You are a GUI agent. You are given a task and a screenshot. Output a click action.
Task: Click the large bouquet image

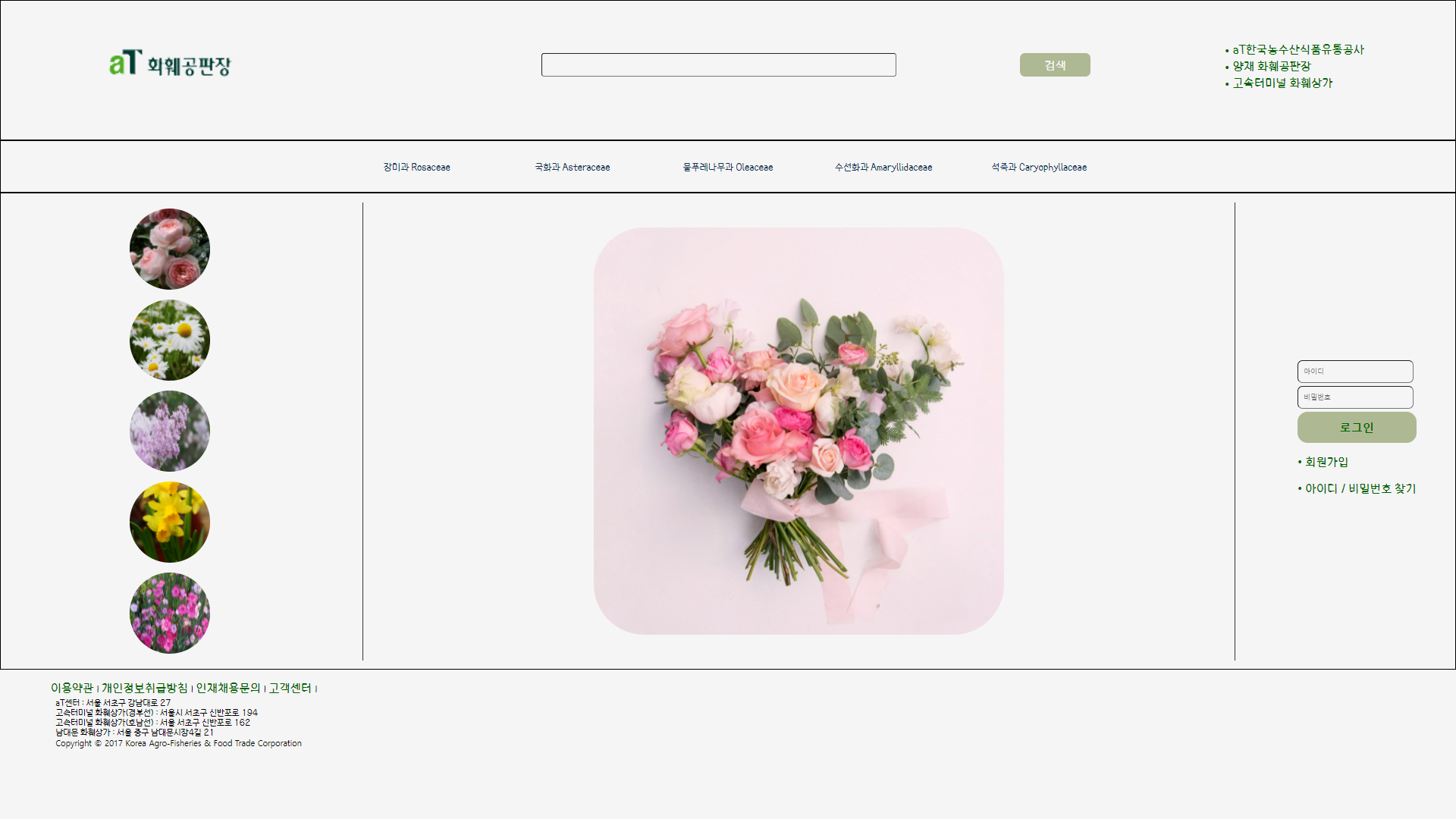[x=799, y=431]
